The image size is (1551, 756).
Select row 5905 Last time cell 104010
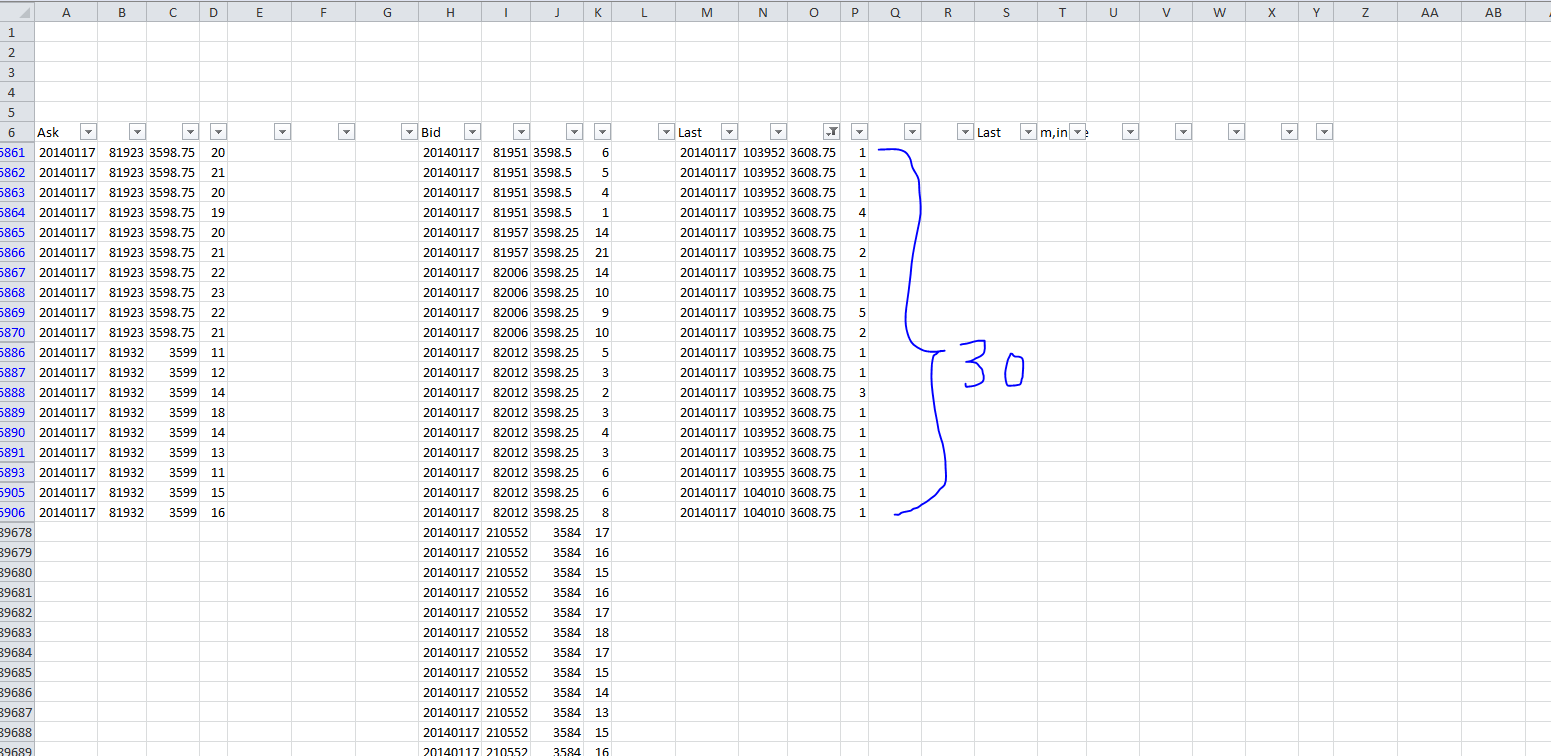(x=763, y=492)
